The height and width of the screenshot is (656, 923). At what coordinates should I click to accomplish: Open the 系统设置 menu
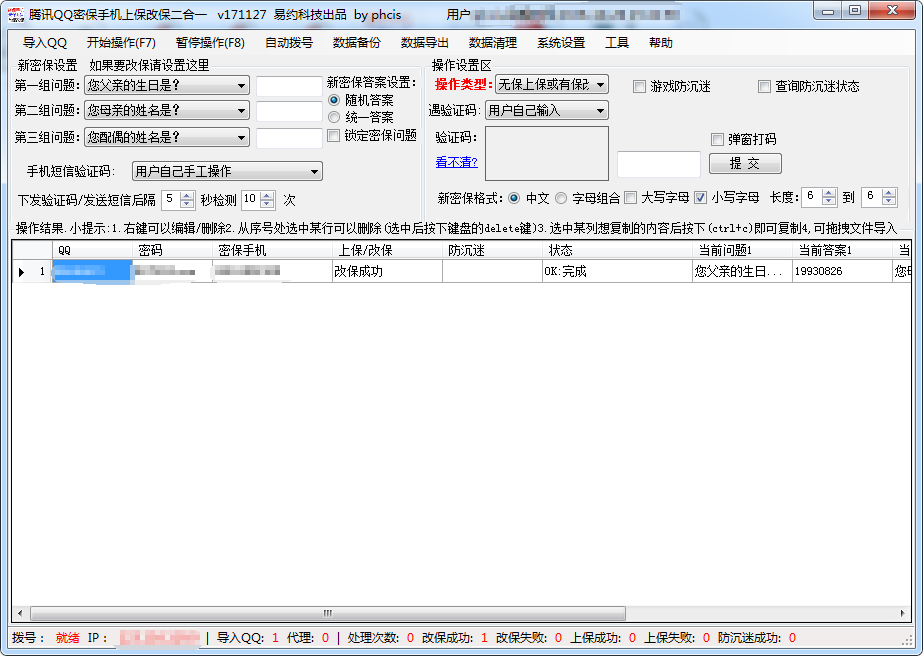pos(561,43)
